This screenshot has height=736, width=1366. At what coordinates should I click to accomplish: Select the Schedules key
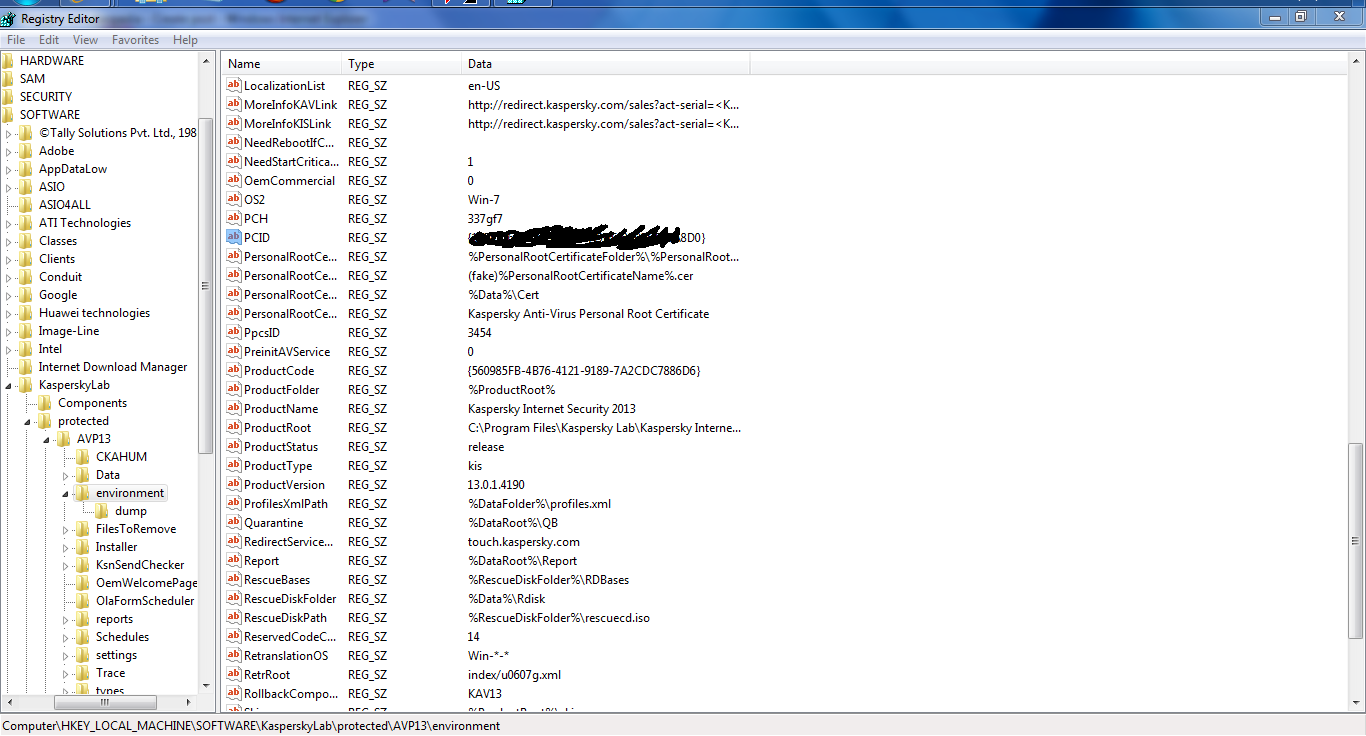[122, 636]
